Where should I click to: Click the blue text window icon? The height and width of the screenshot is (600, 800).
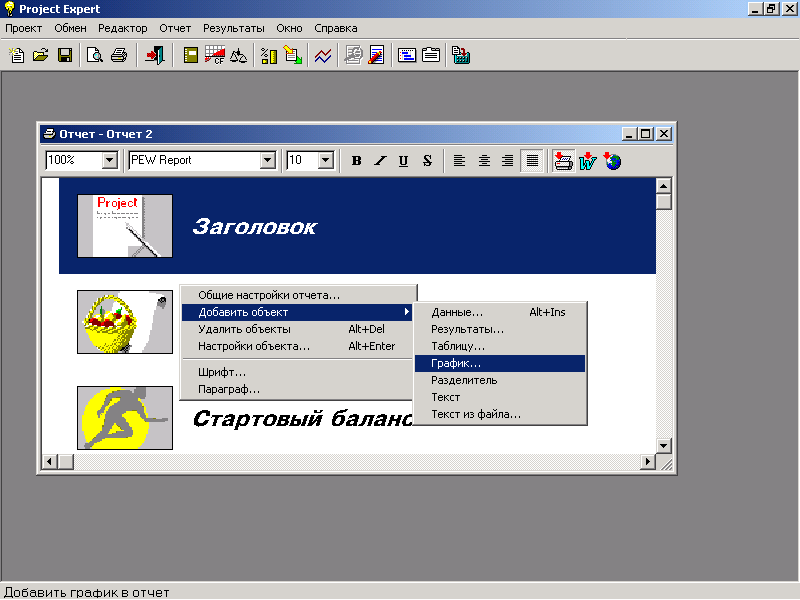pyautogui.click(x=407, y=55)
